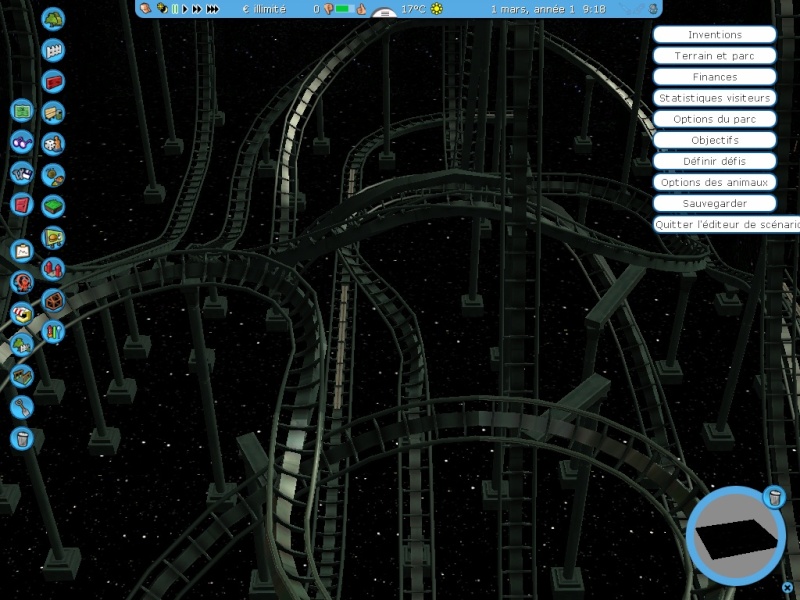Open the Inventions menu
800x600 pixels.
[714, 34]
